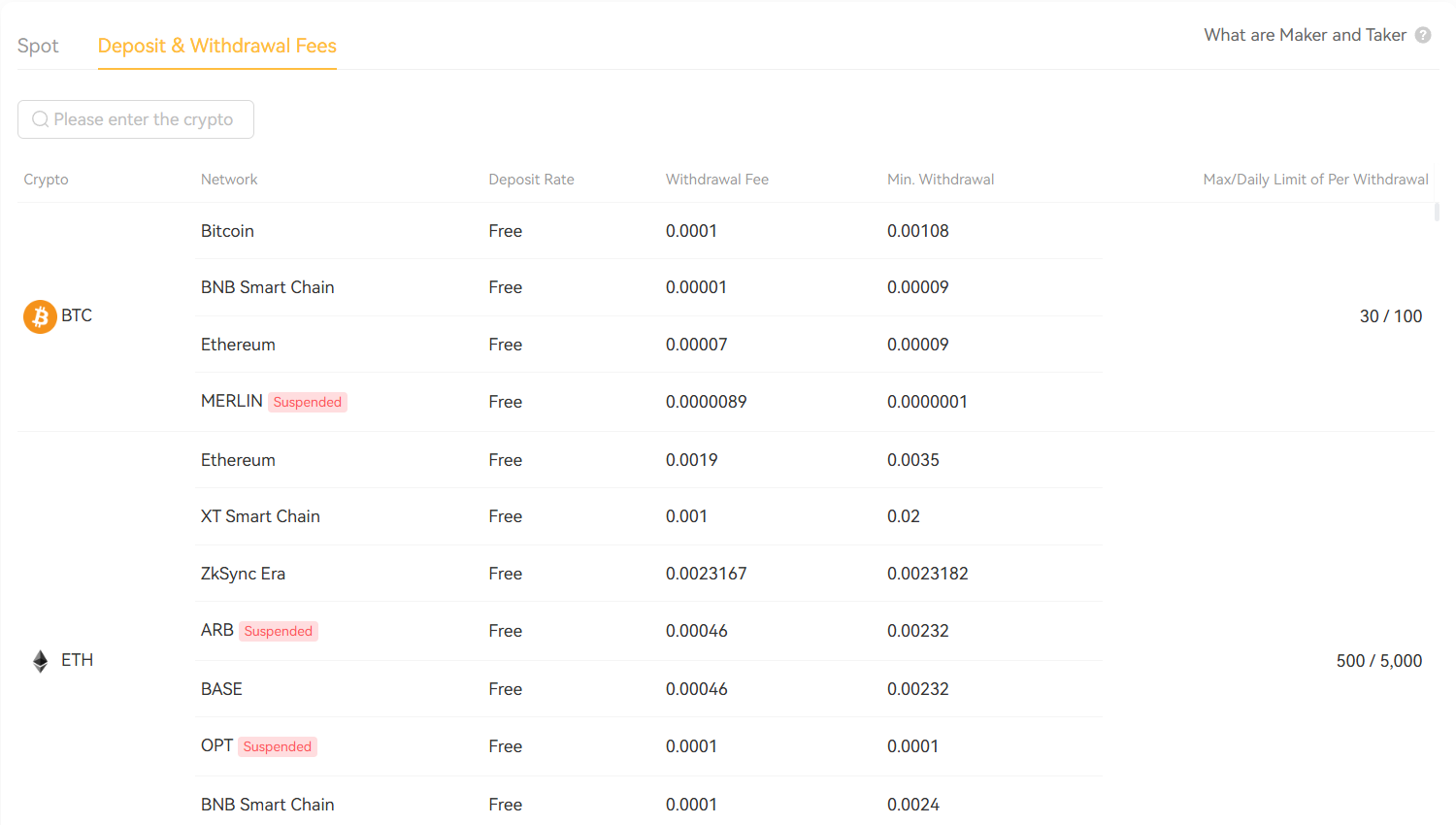Click the orange Bitcoin coin icon
Image resolution: width=1456 pixels, height=825 pixels.
coord(40,316)
